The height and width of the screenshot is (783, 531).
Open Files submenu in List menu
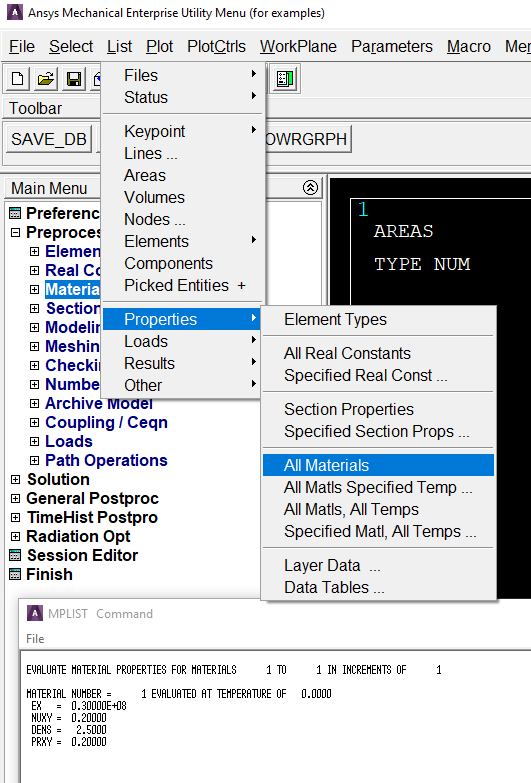pyautogui.click(x=183, y=75)
